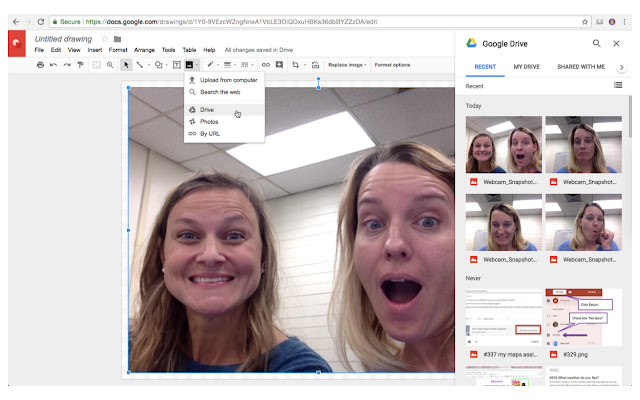Choose Photos from image menu

pyautogui.click(x=224, y=122)
